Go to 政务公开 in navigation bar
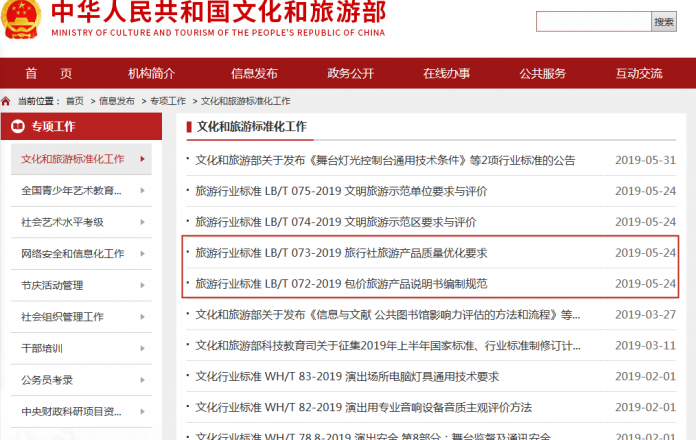Screen dimensions: 696x440 coord(350,73)
